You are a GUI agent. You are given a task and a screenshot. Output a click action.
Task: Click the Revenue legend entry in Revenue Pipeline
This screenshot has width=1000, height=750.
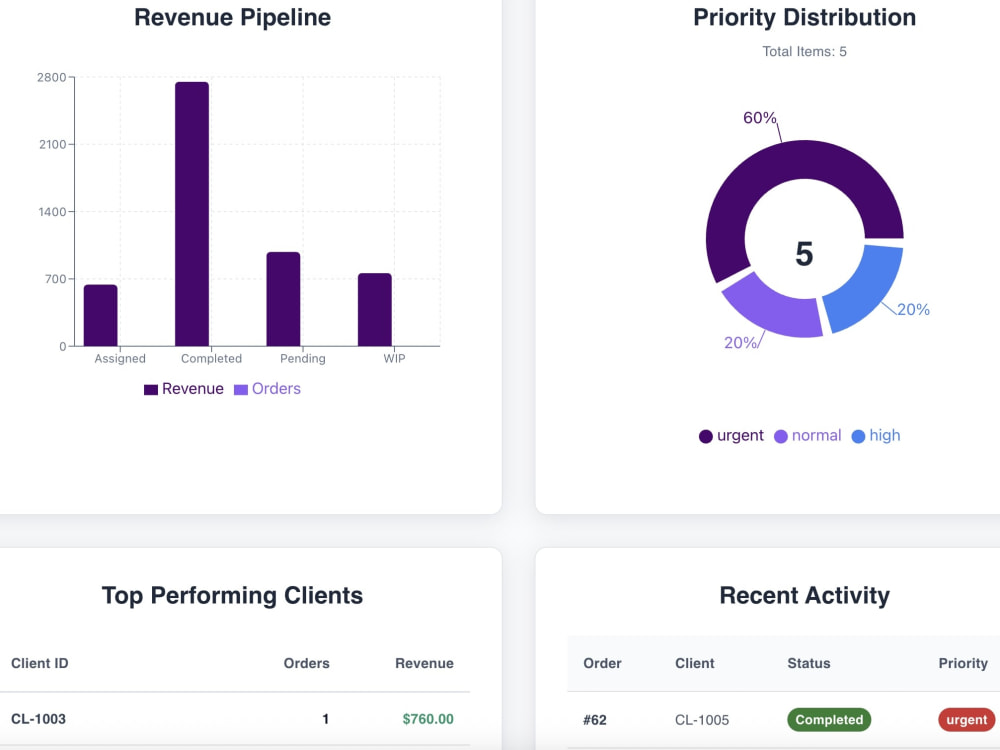click(x=184, y=389)
